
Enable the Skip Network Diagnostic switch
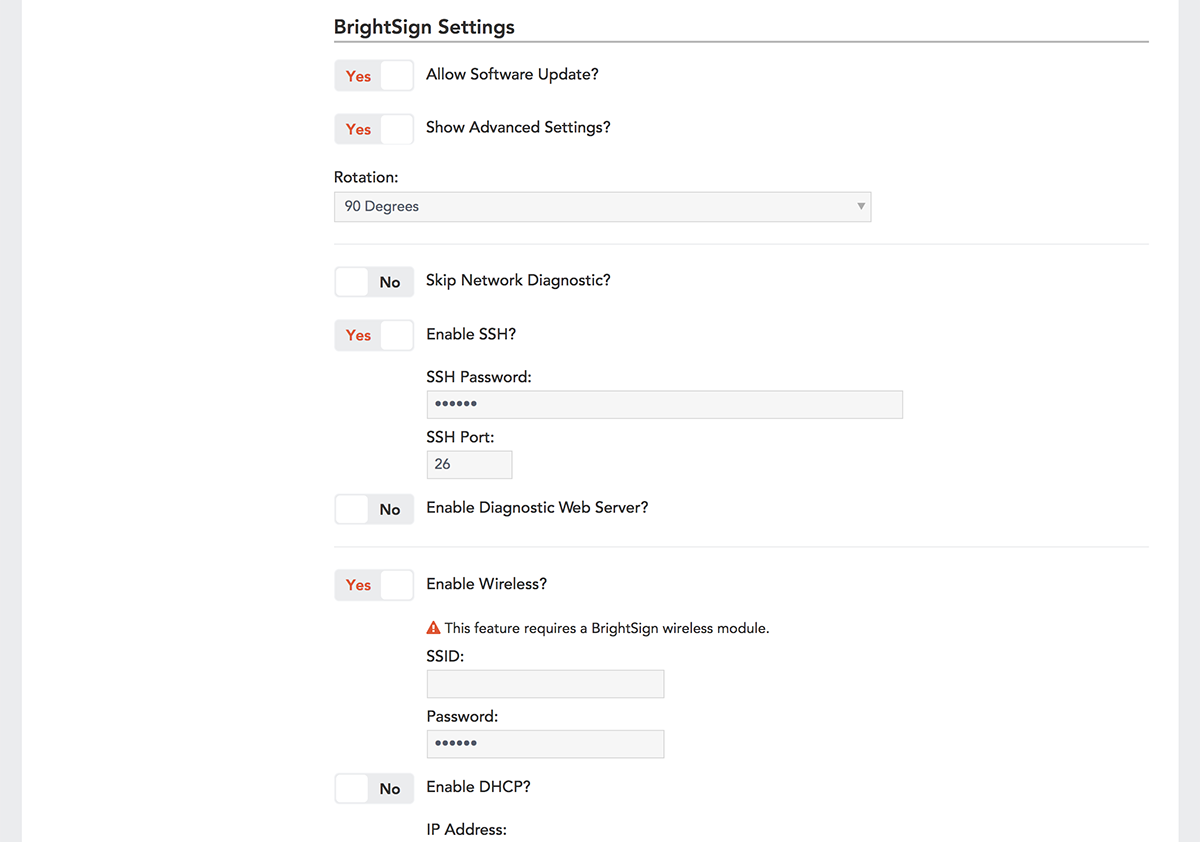(x=374, y=282)
